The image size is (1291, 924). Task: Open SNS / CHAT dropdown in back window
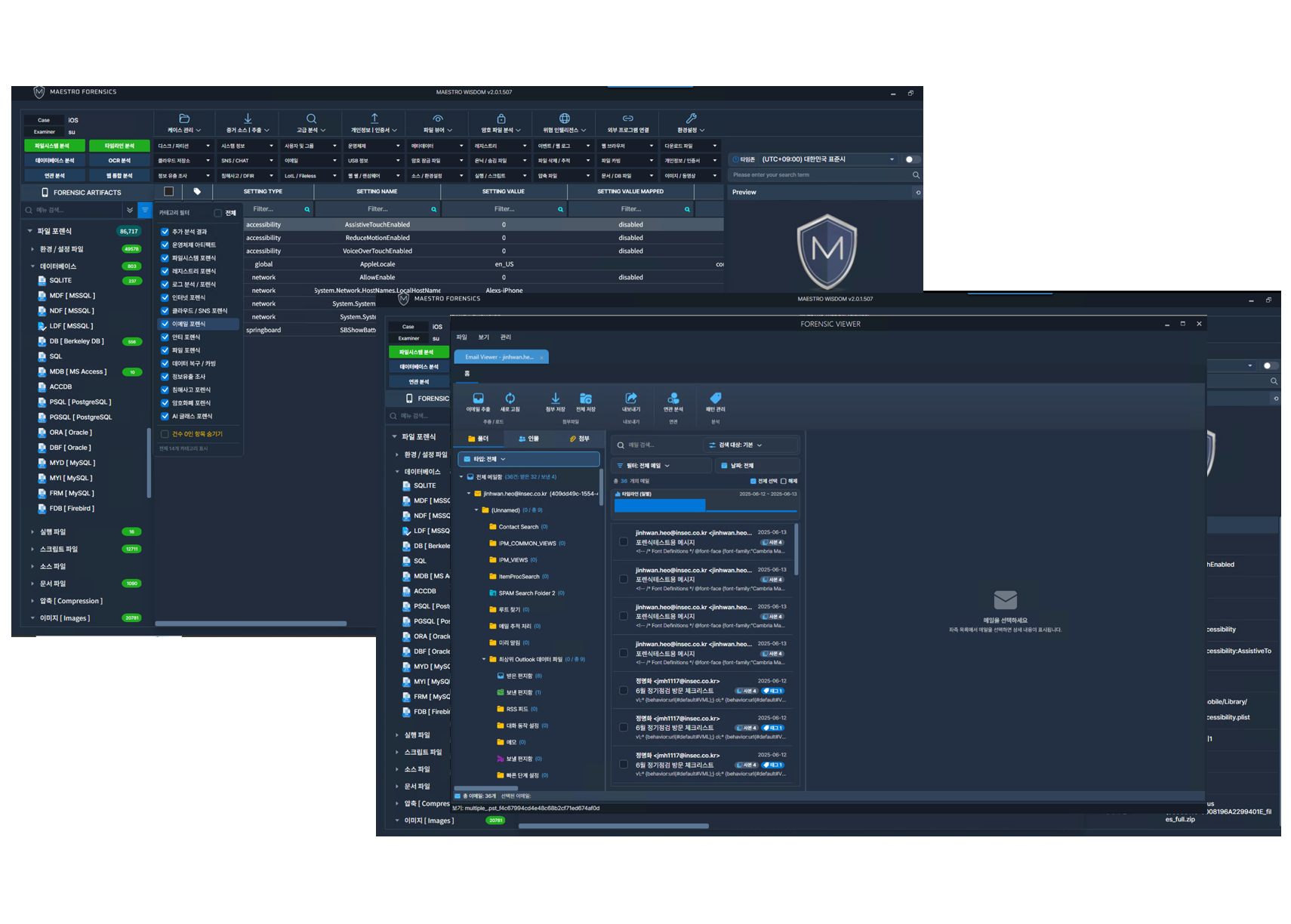[x=247, y=161]
